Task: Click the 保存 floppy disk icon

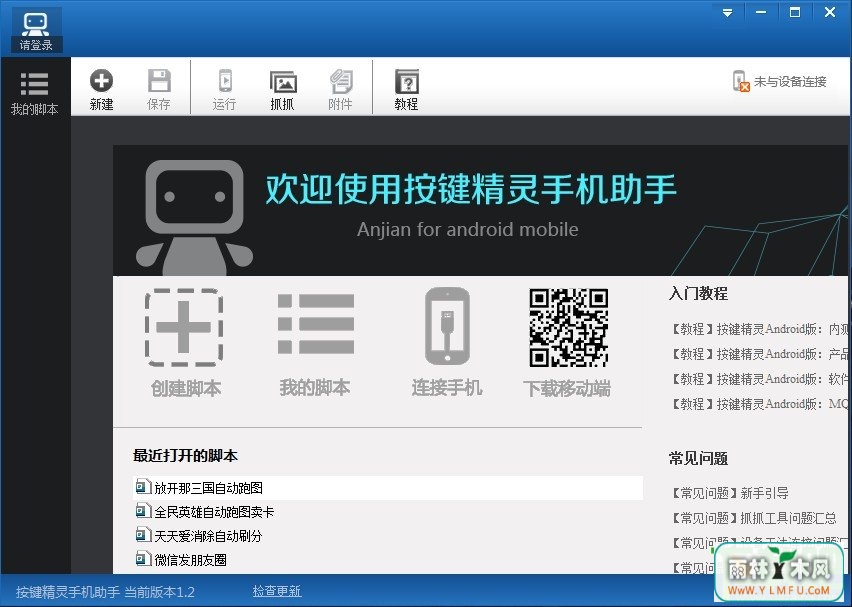Action: point(159,90)
